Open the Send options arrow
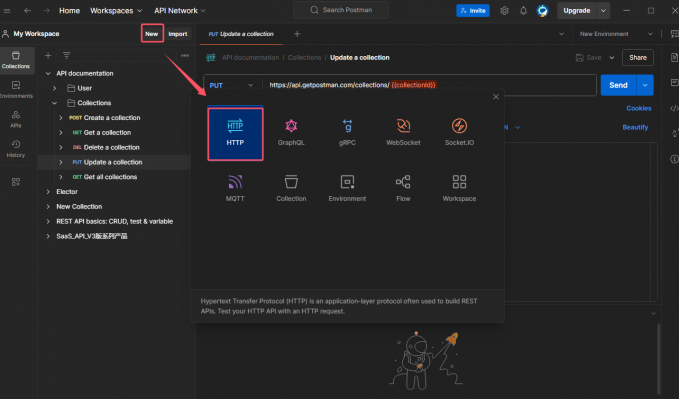Viewport: 679px width, 399px height. coord(645,85)
